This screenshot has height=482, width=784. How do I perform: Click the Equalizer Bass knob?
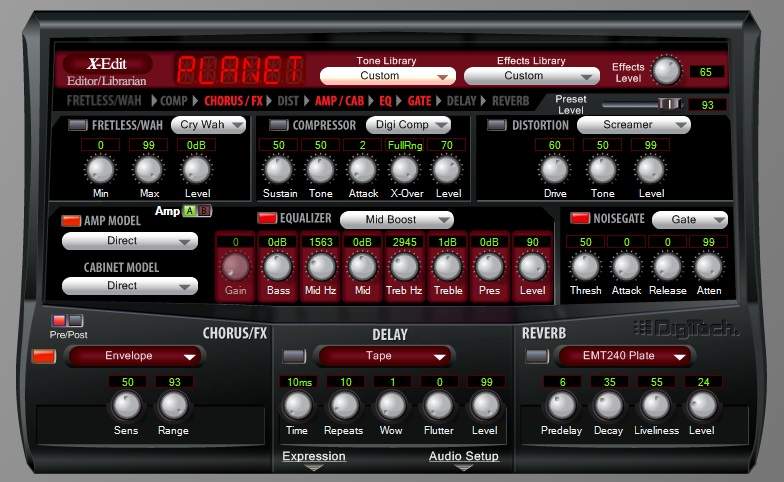tap(278, 266)
